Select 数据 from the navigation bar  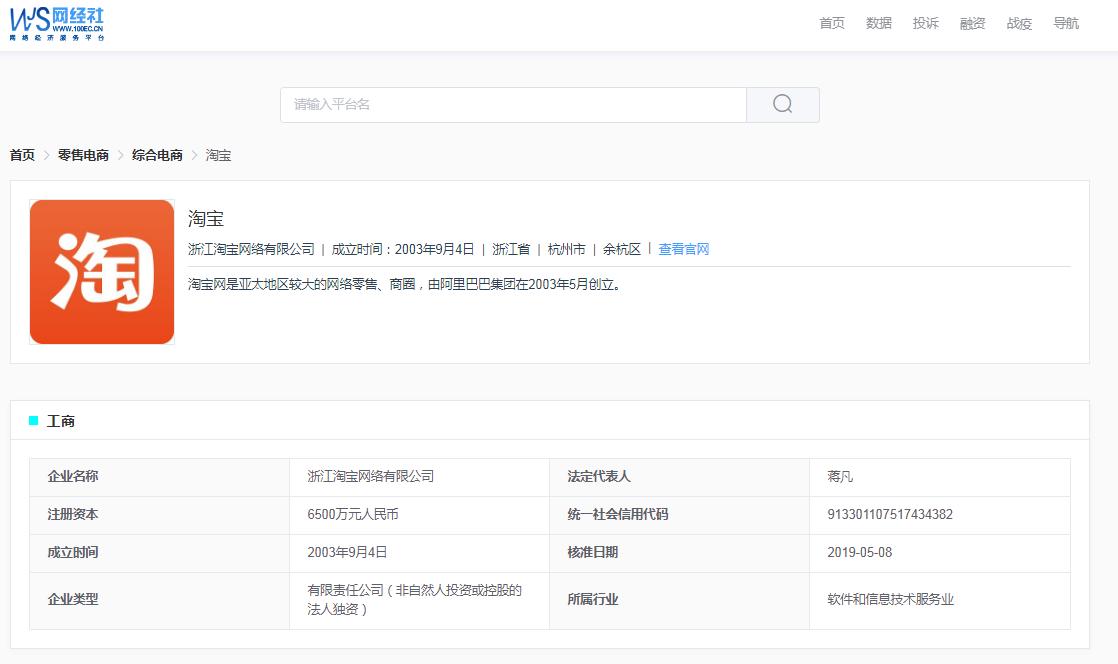pyautogui.click(x=879, y=23)
